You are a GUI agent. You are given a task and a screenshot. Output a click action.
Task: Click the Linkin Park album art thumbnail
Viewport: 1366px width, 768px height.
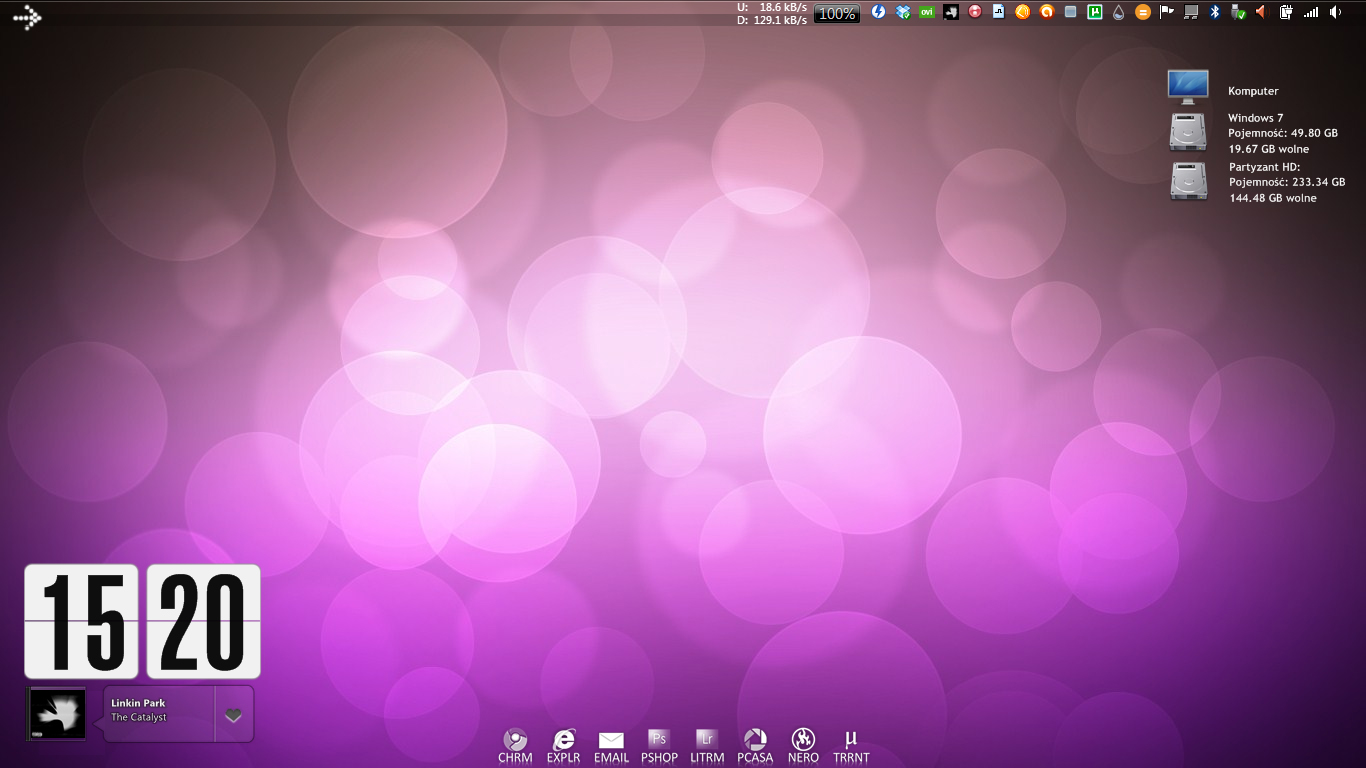click(x=57, y=714)
